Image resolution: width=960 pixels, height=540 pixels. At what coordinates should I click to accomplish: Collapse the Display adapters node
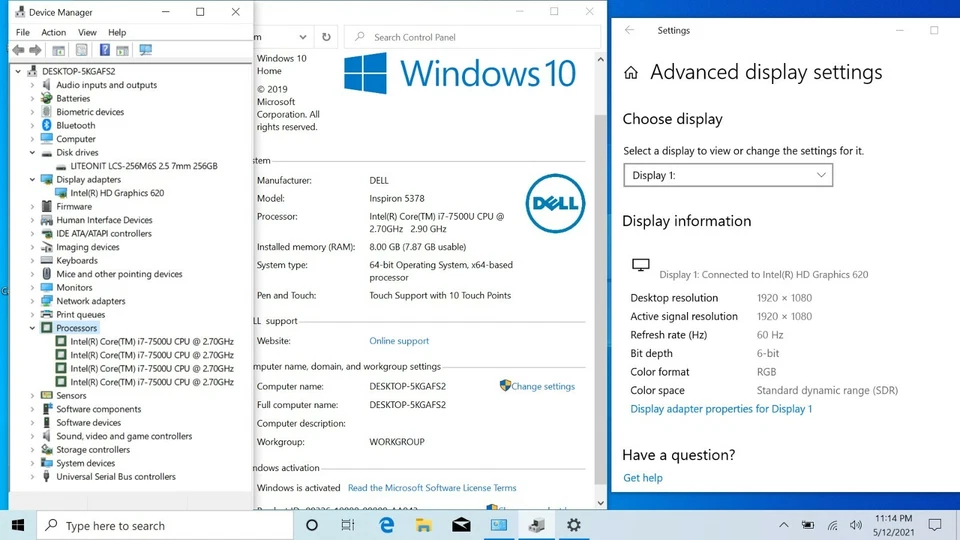pos(32,179)
